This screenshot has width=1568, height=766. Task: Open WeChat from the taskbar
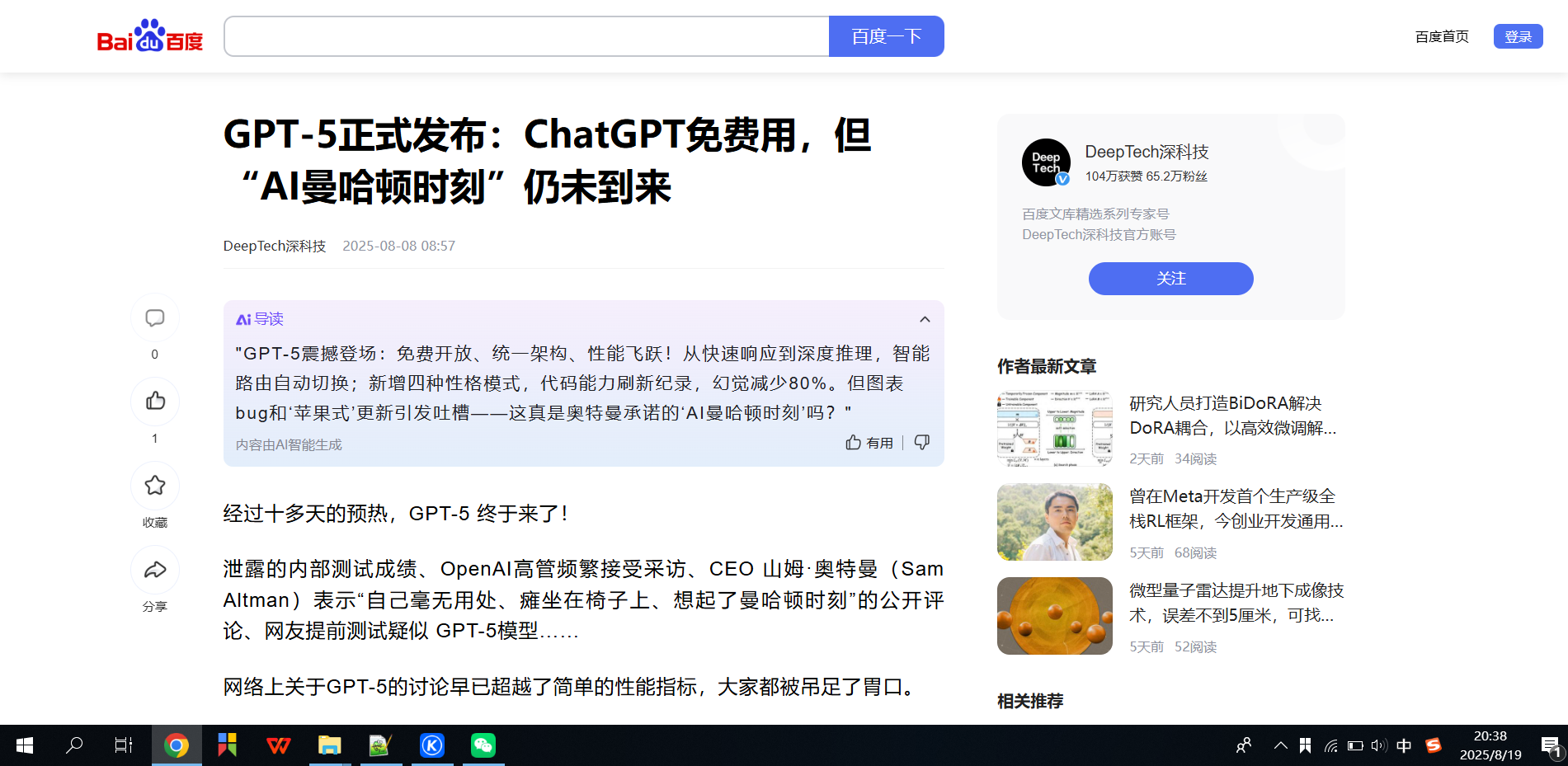pos(483,745)
